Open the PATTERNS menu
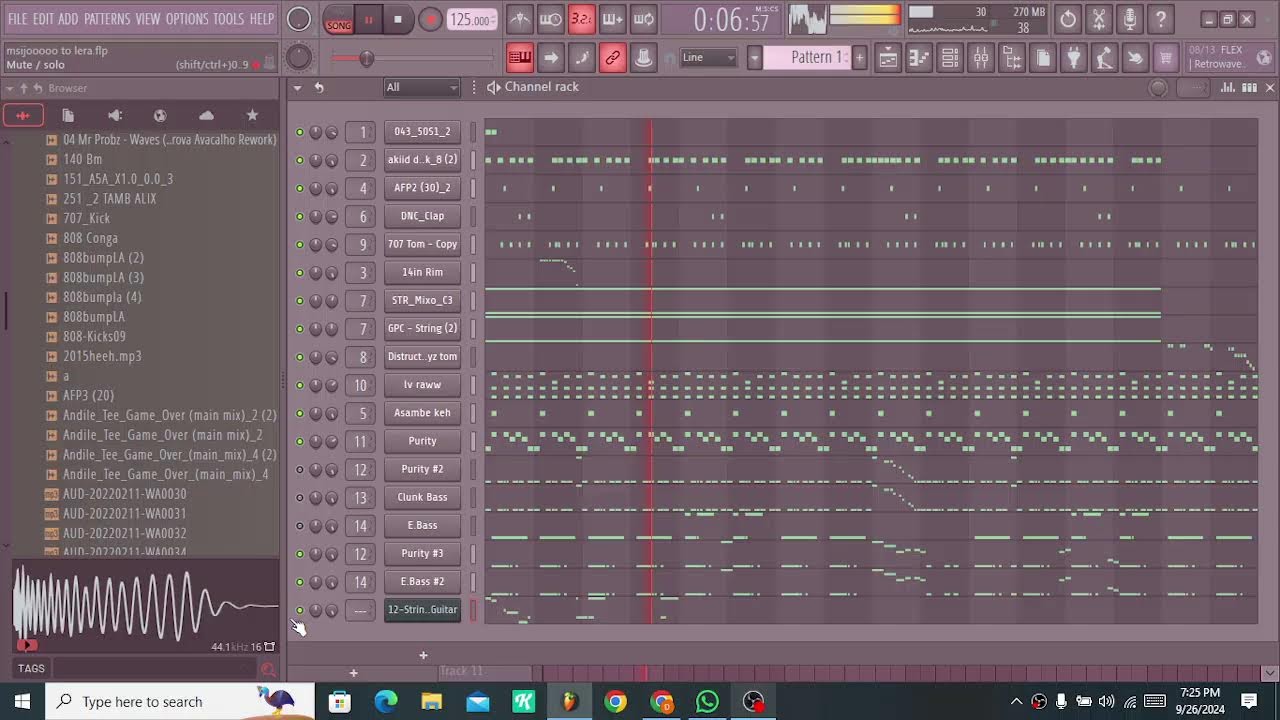This screenshot has height=720, width=1280. 107,19
